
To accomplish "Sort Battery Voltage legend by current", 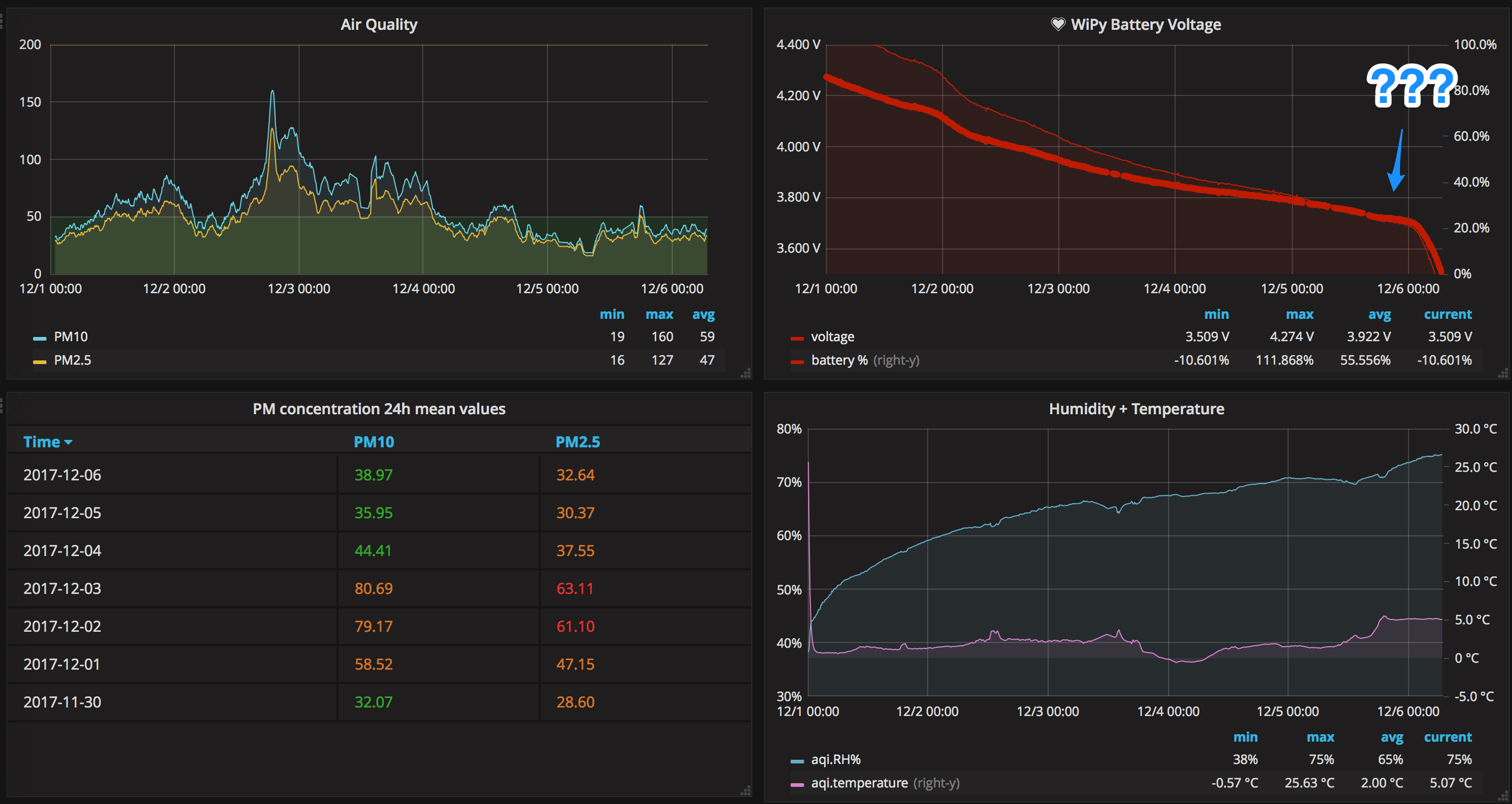I will 1447,315.
